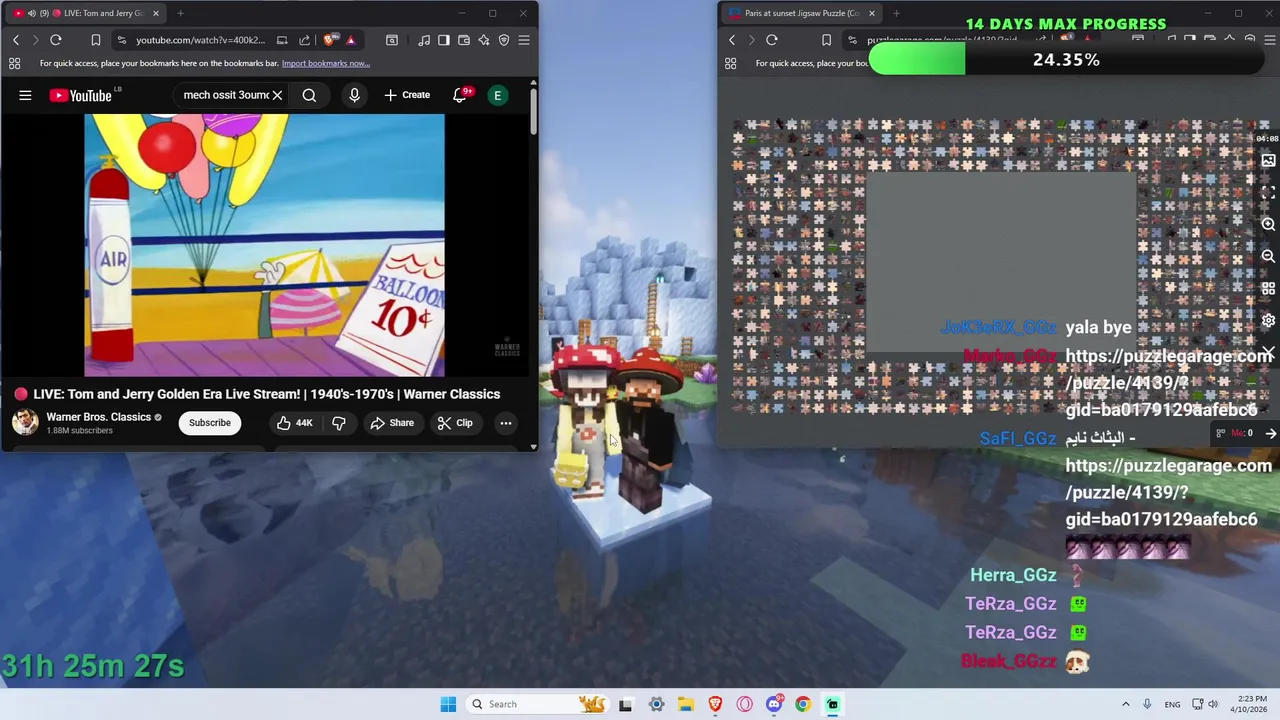This screenshot has width=1280, height=720.
Task: Open the Brave playlist music-note icon
Action: pos(424,40)
